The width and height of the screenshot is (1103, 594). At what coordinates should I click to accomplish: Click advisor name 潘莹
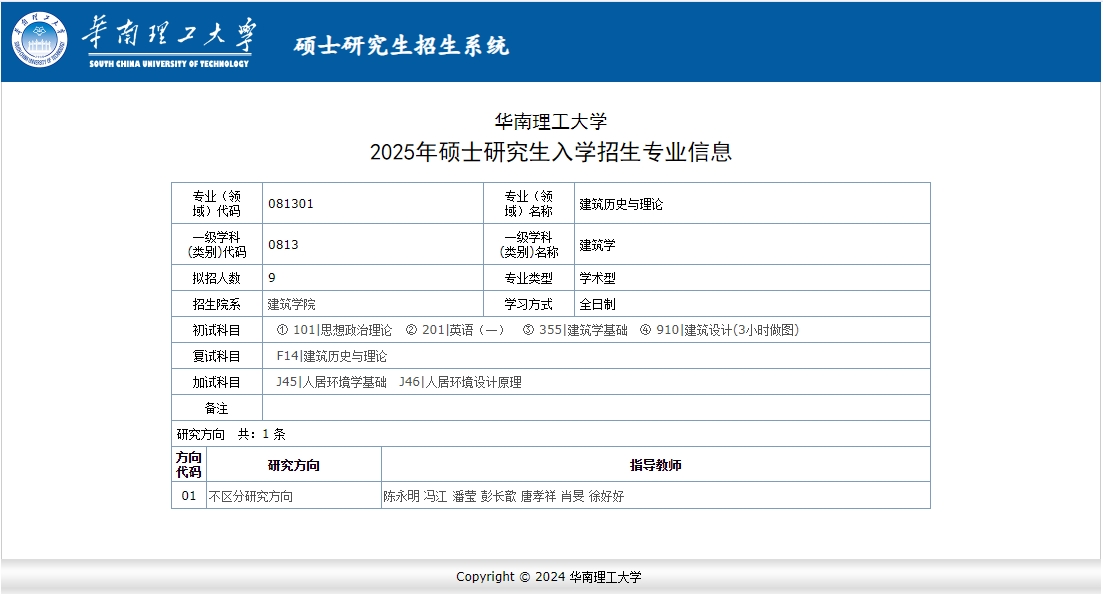point(464,496)
